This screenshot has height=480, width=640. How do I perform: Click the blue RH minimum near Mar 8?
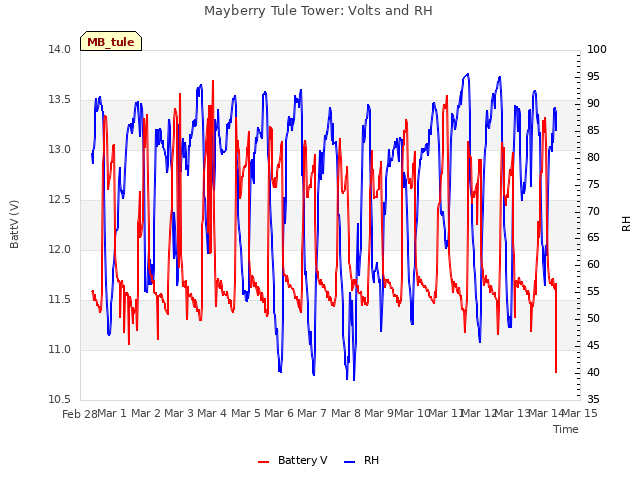point(353,380)
